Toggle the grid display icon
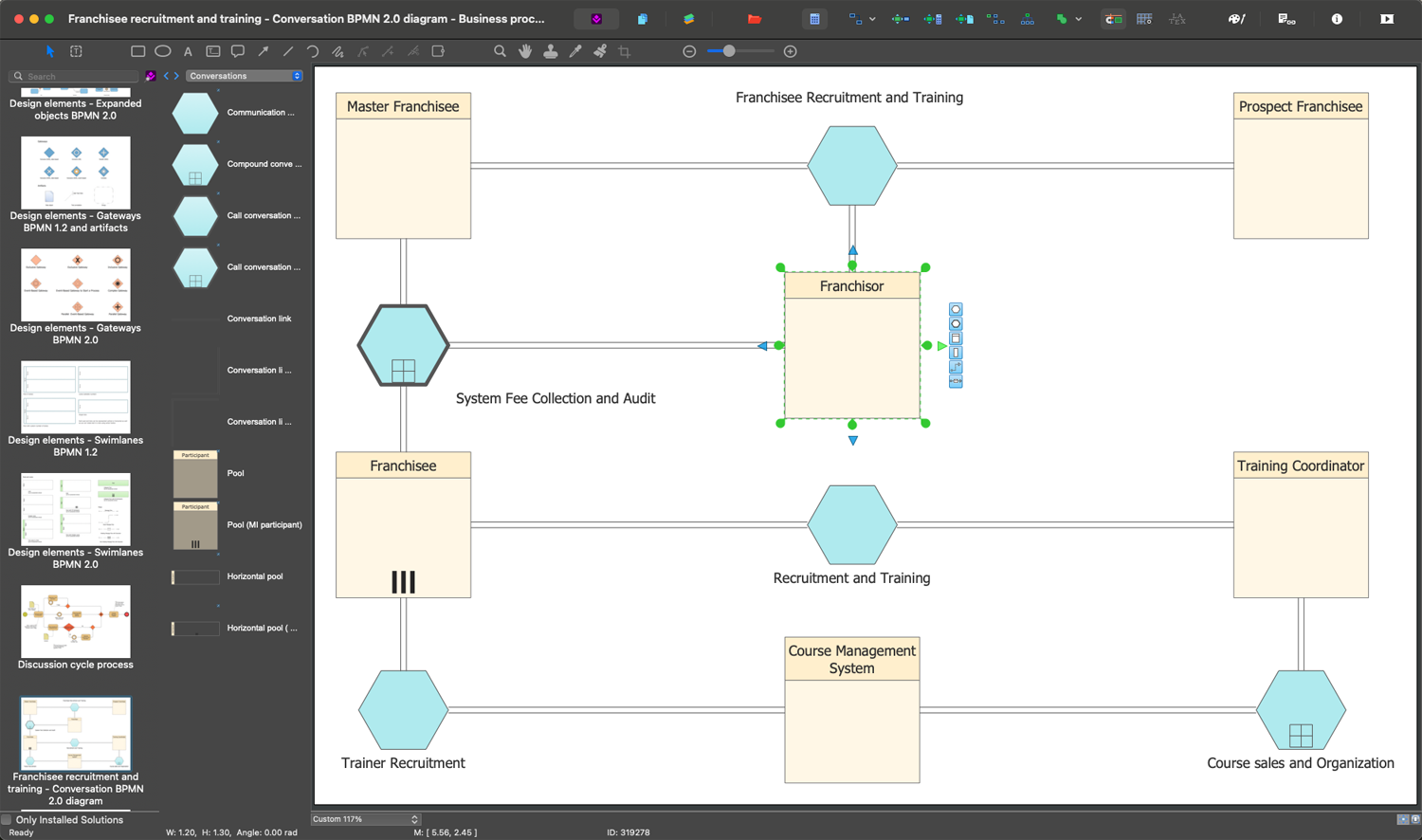 (1144, 19)
